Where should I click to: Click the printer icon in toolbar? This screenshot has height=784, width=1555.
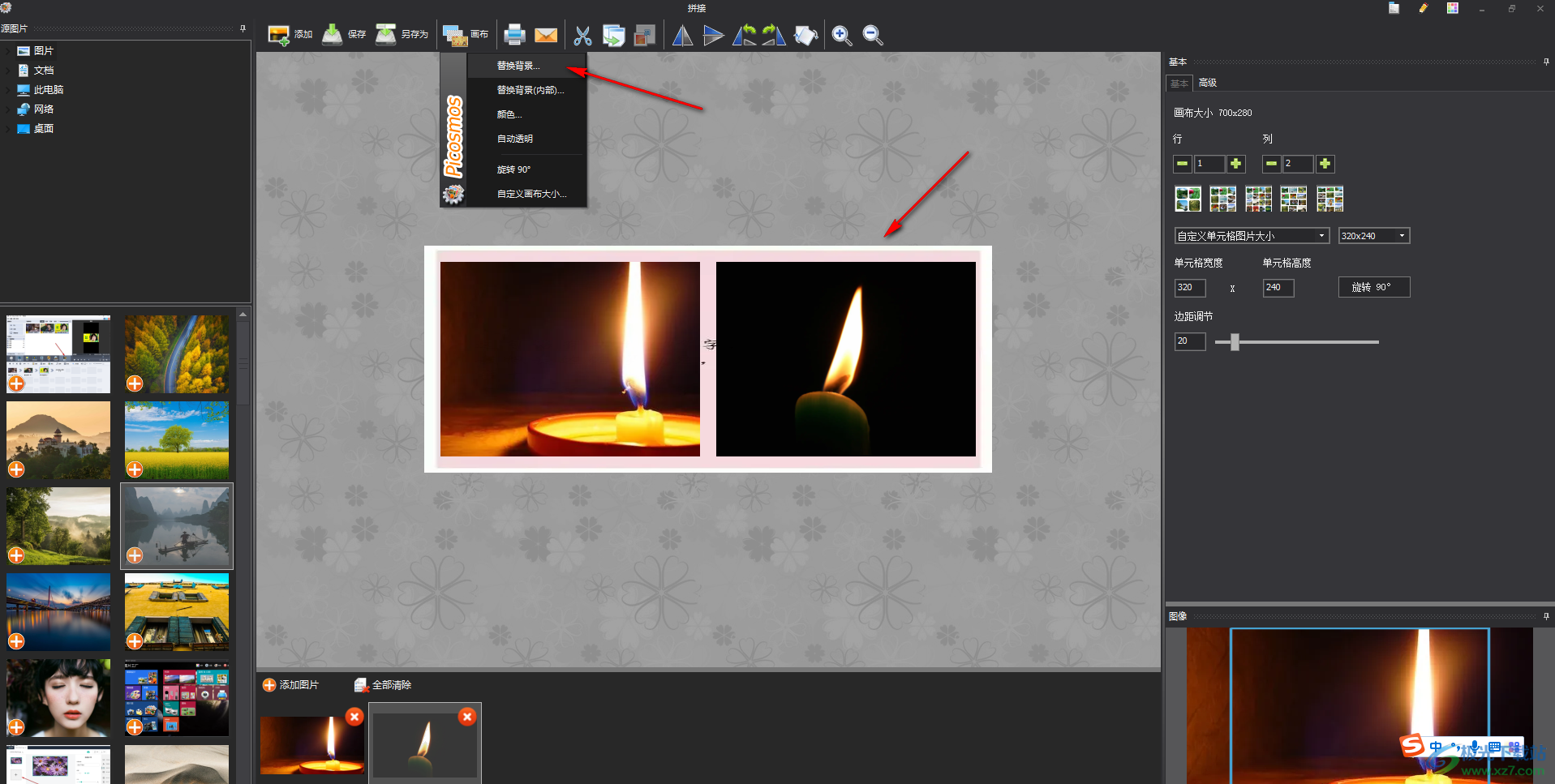tap(514, 35)
